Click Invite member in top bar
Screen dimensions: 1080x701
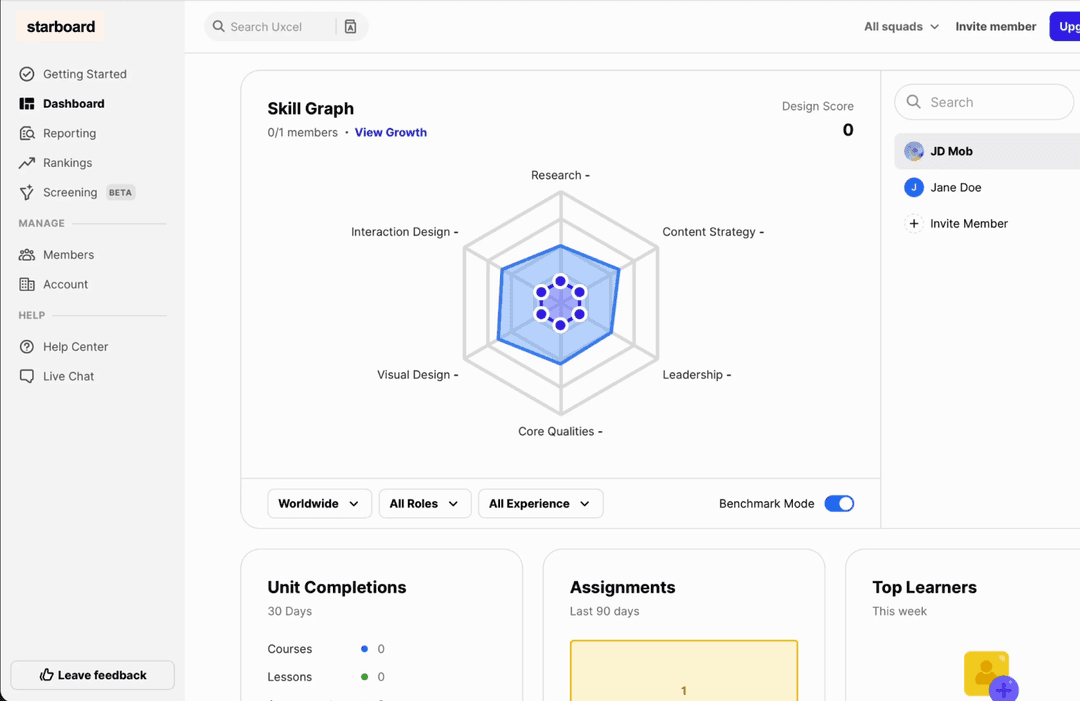[995, 26]
